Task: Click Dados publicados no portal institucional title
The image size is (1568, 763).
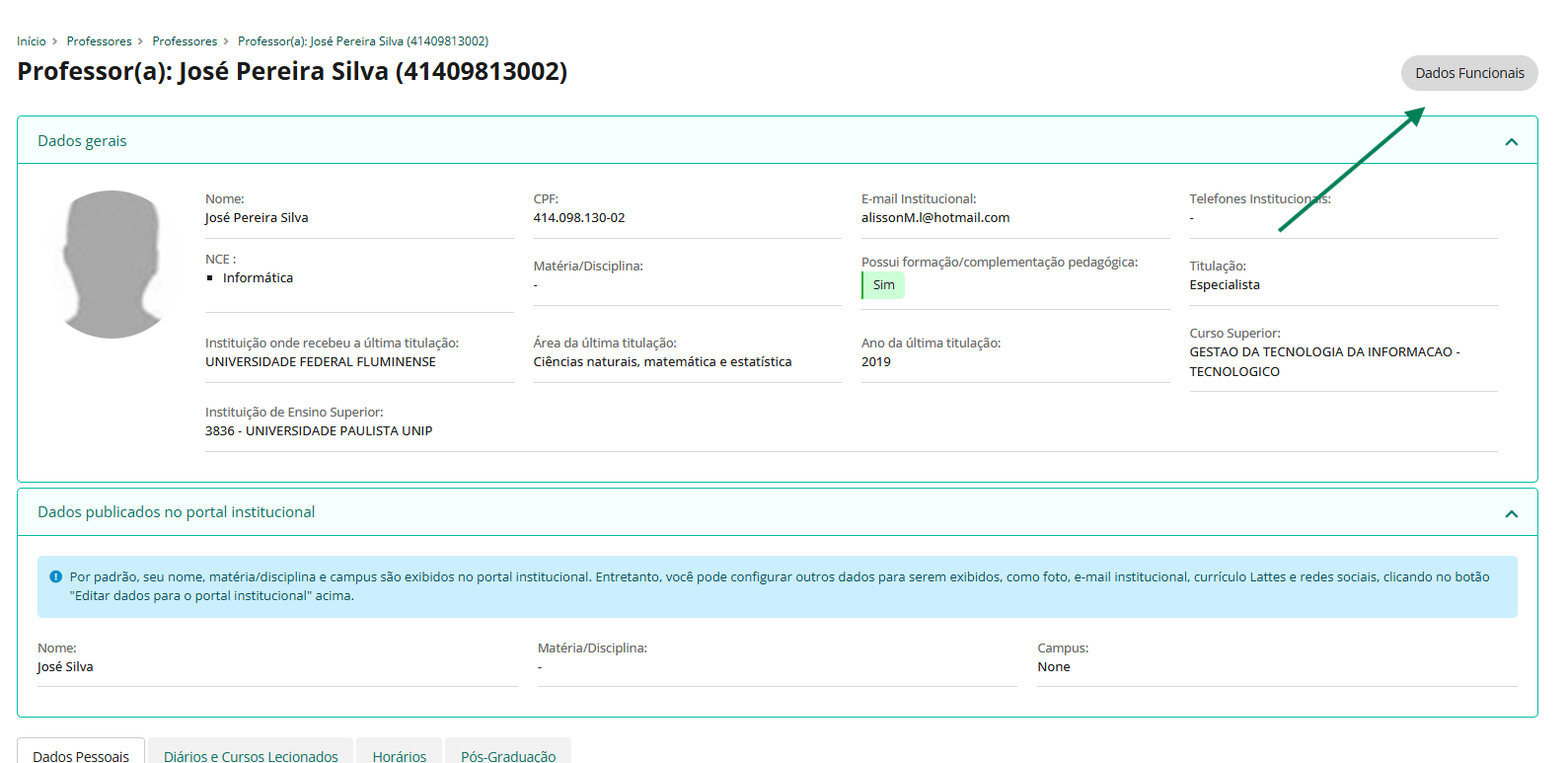Action: [176, 512]
